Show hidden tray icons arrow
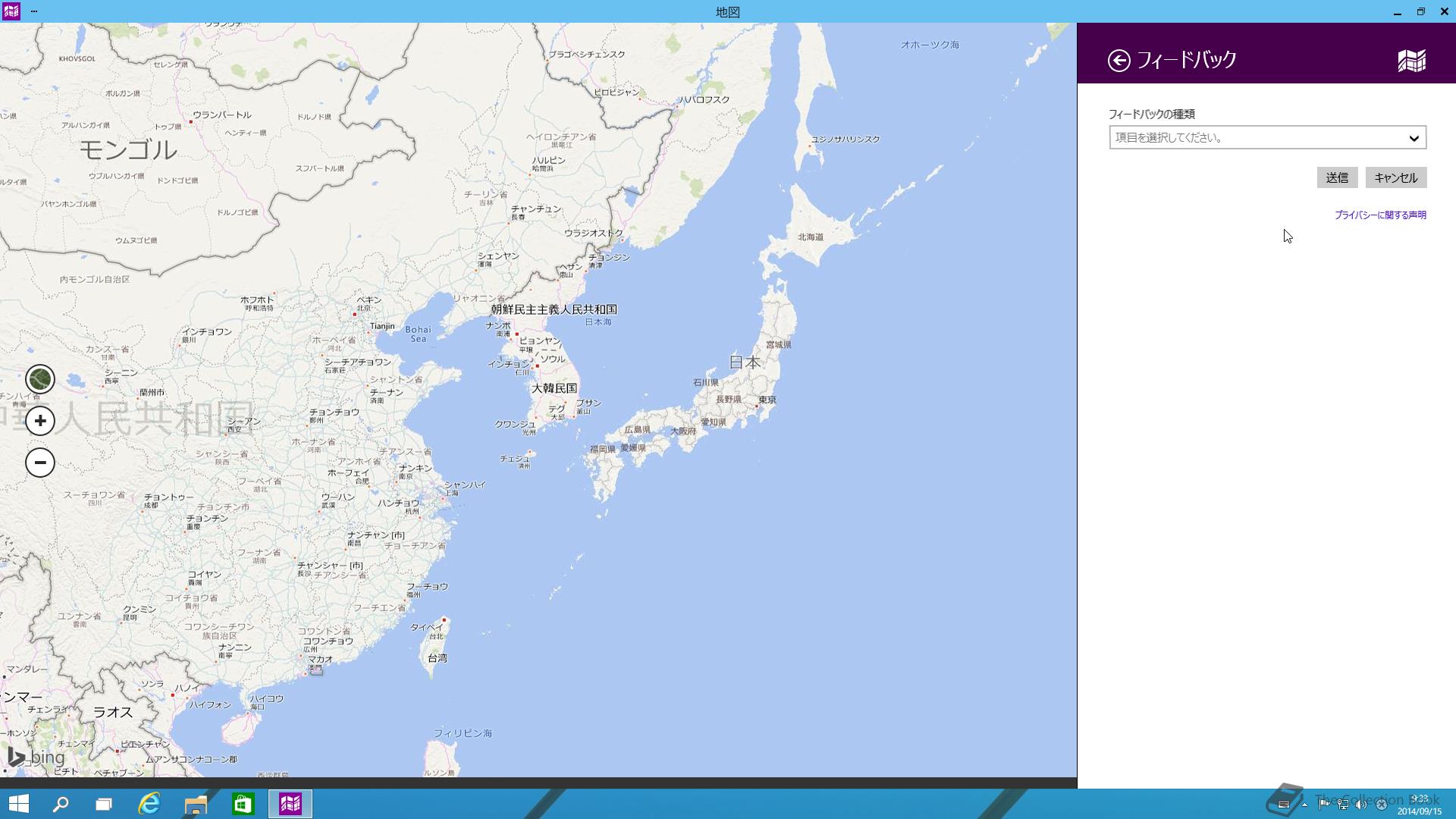 click(x=1304, y=805)
